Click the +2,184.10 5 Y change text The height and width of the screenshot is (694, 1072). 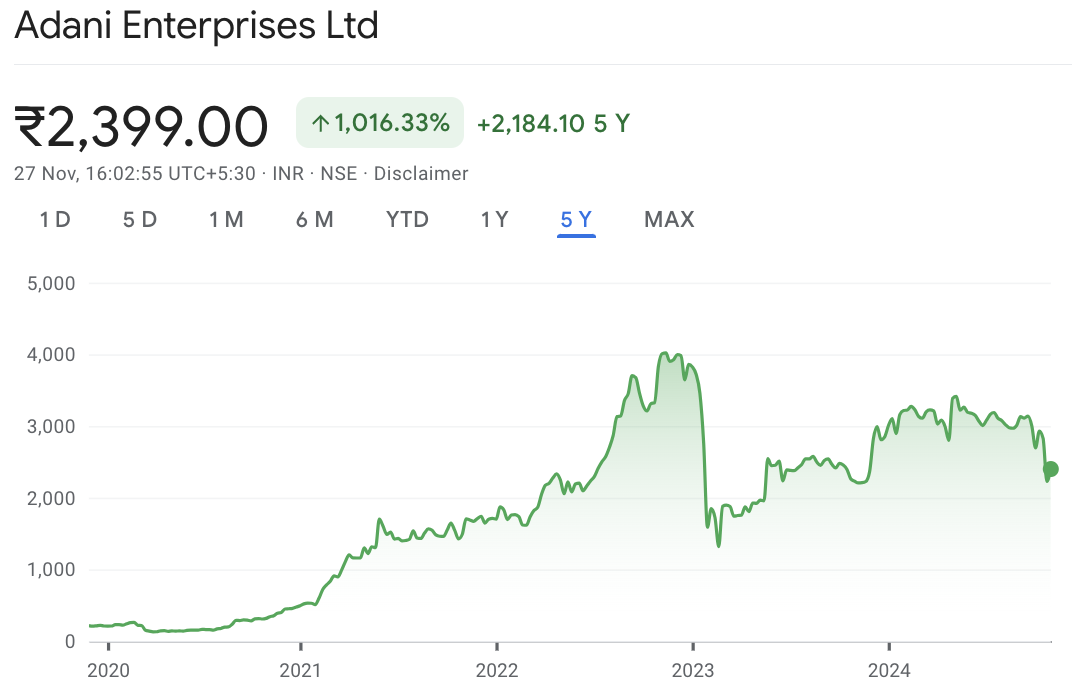[x=553, y=124]
